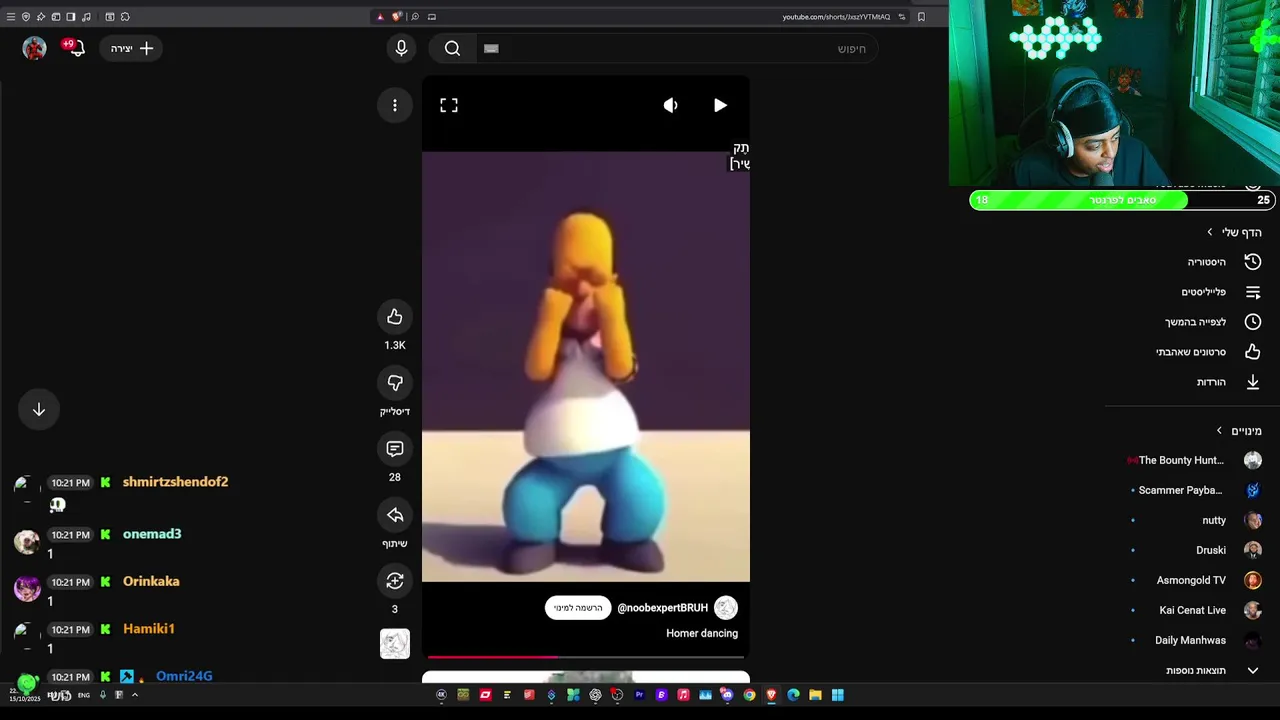1280x720 pixels.
Task: Bookmark page via browser bookmark icon
Action: (x=921, y=16)
